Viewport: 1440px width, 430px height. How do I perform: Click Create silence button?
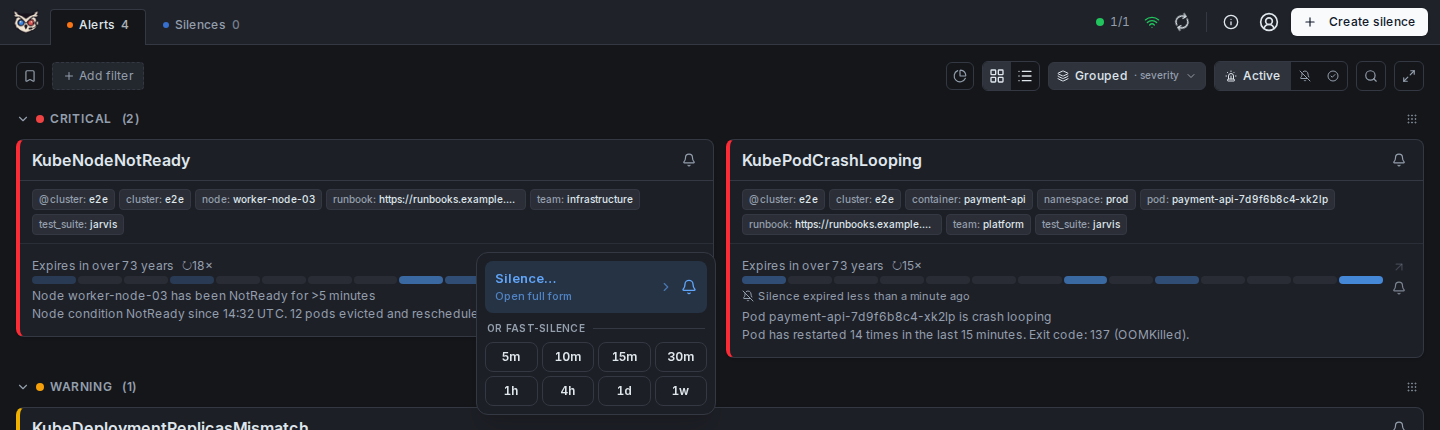coord(1359,22)
